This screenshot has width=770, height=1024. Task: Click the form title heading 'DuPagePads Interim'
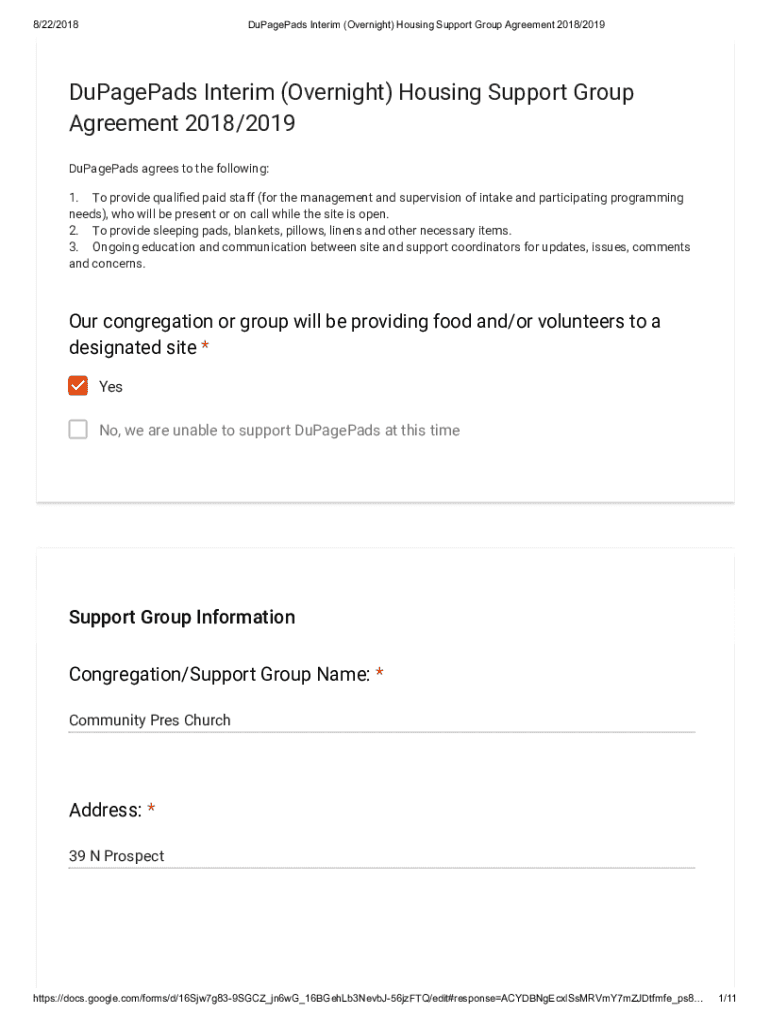[x=351, y=108]
